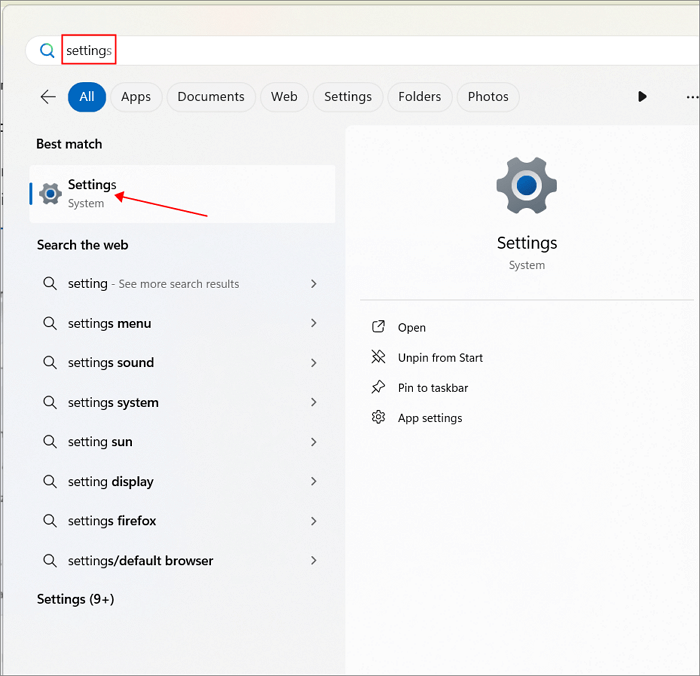Open the three-dots more options menu
This screenshot has width=700, height=676.
click(692, 97)
